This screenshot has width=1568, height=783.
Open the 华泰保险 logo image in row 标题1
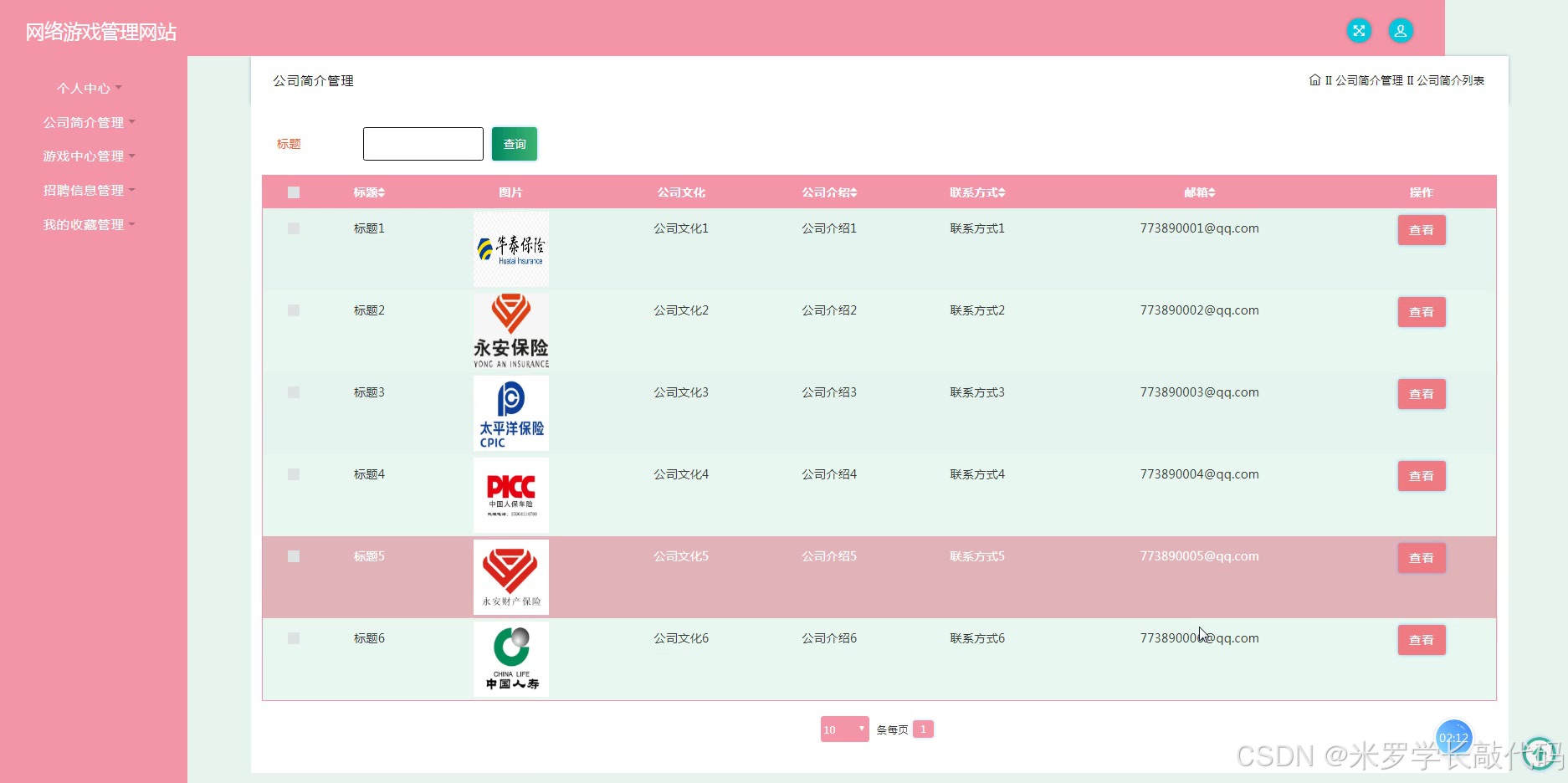[511, 249]
